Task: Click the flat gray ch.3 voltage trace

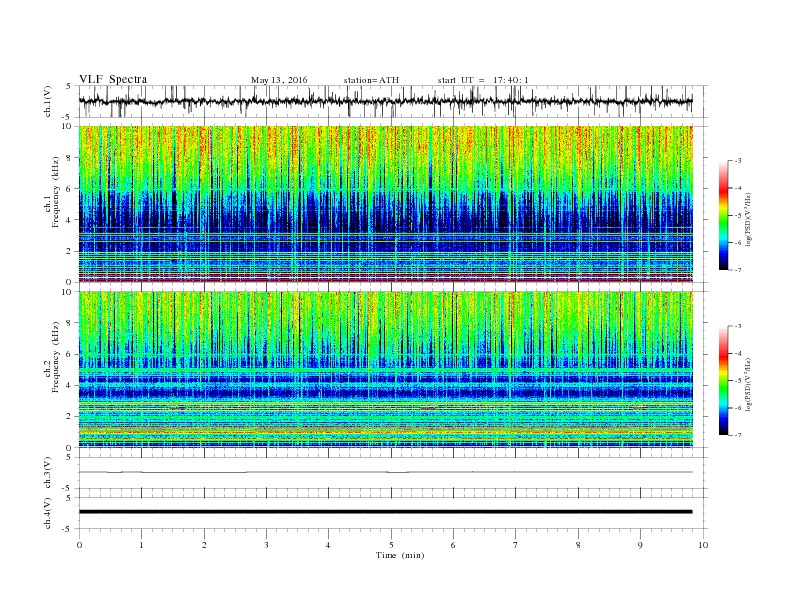Action: [385, 472]
